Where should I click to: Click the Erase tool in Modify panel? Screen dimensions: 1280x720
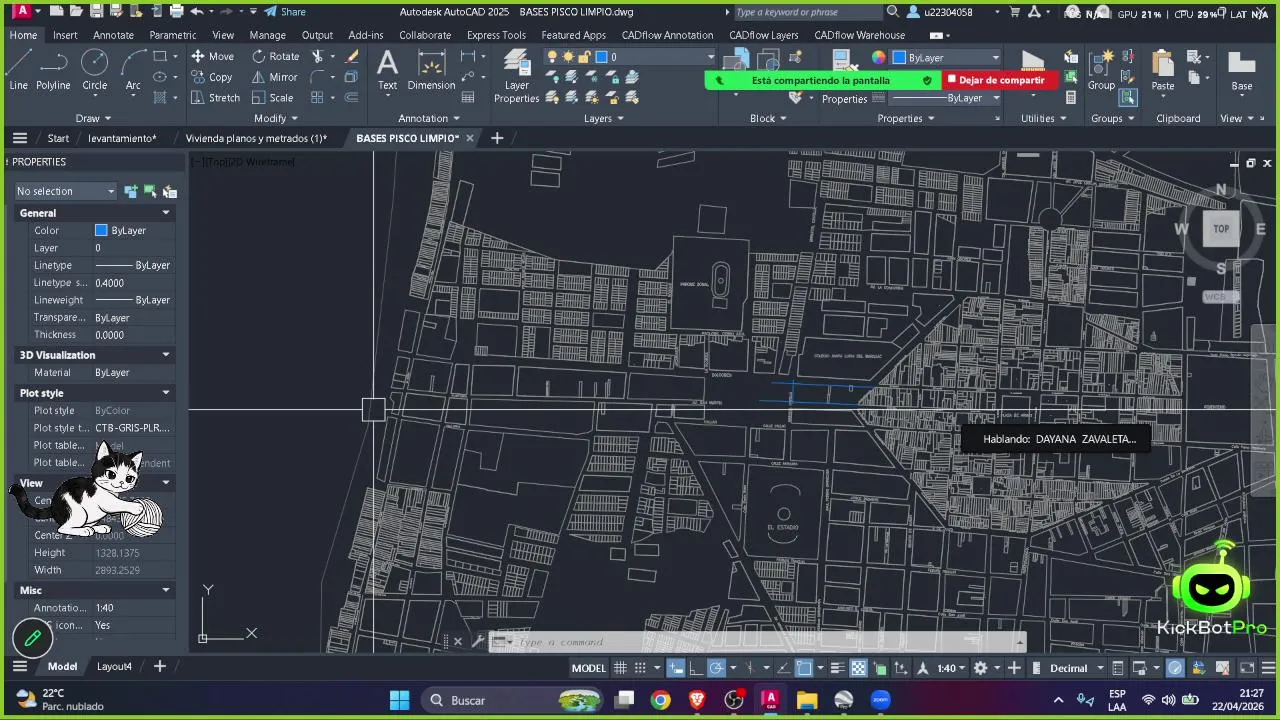pos(351,56)
